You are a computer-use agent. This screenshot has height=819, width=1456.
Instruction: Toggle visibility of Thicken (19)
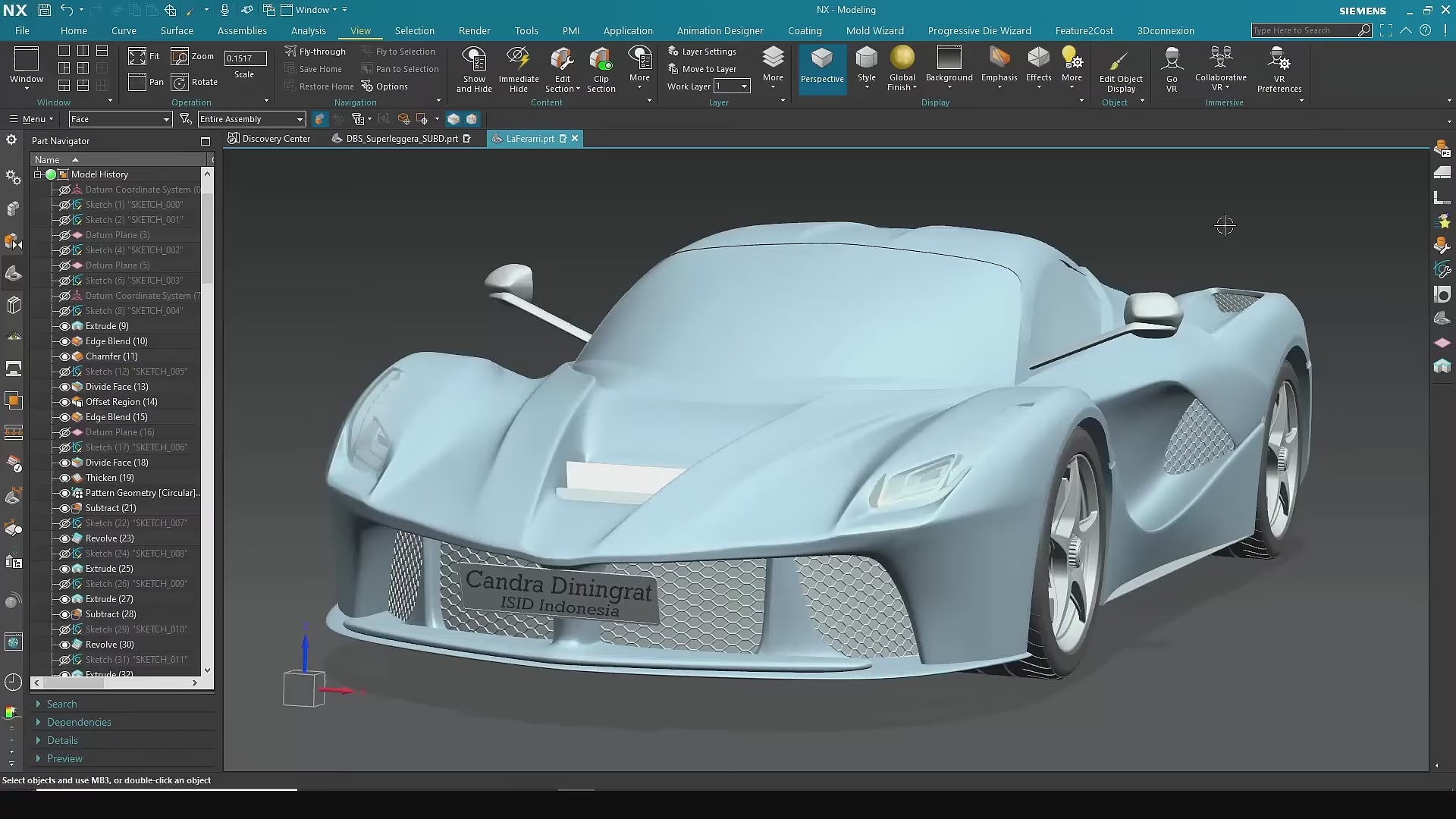tap(64, 478)
